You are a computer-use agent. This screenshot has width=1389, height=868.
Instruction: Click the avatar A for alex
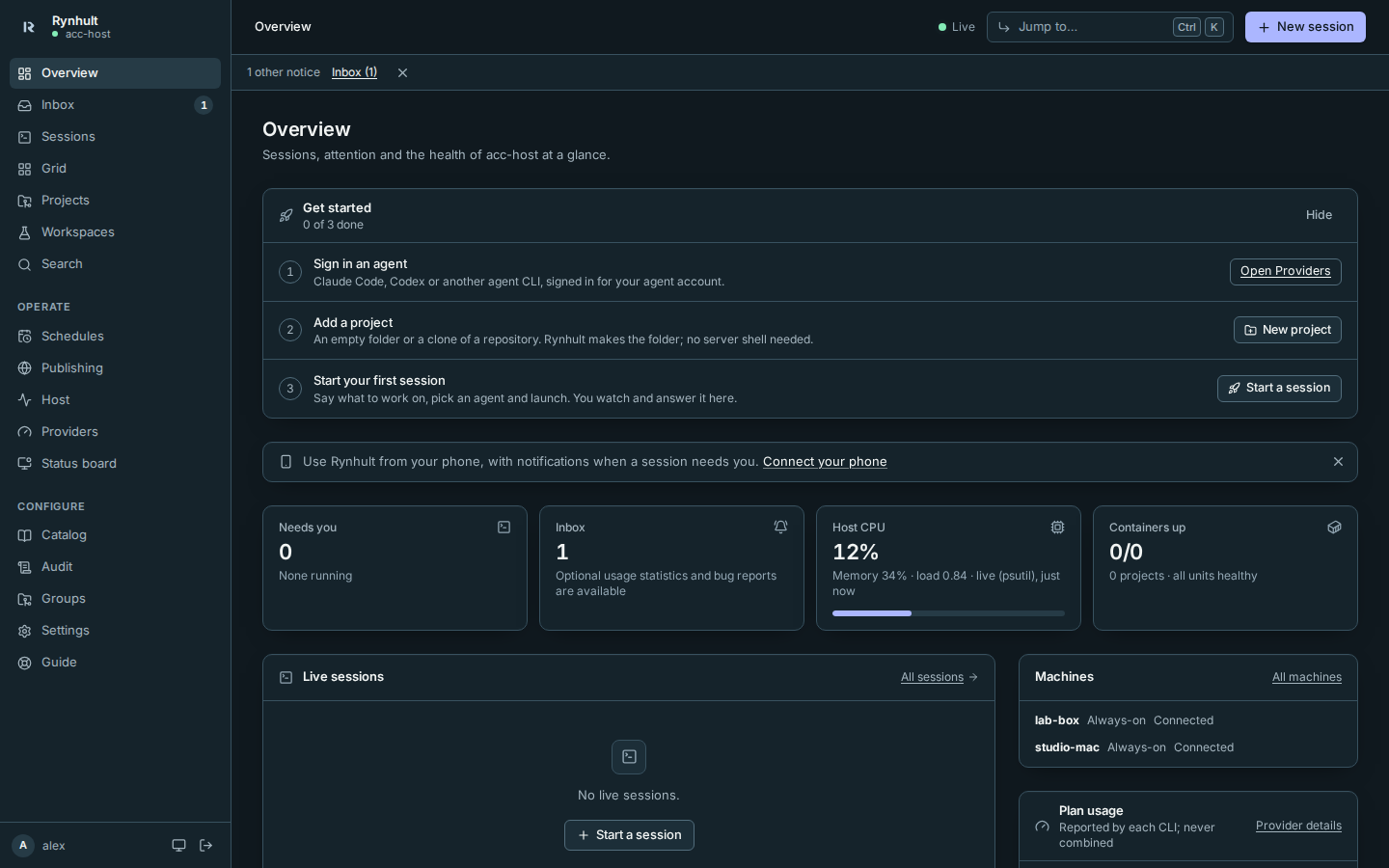click(23, 846)
